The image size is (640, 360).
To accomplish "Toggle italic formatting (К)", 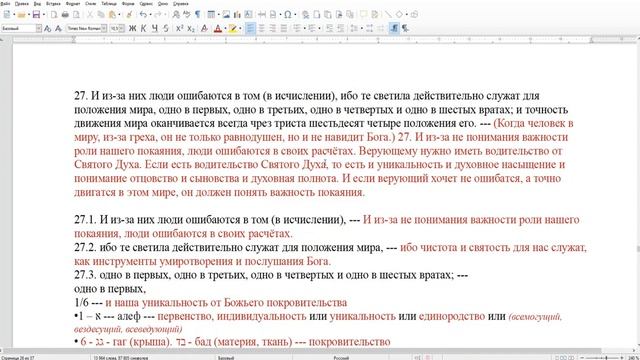I will point(143,29).
